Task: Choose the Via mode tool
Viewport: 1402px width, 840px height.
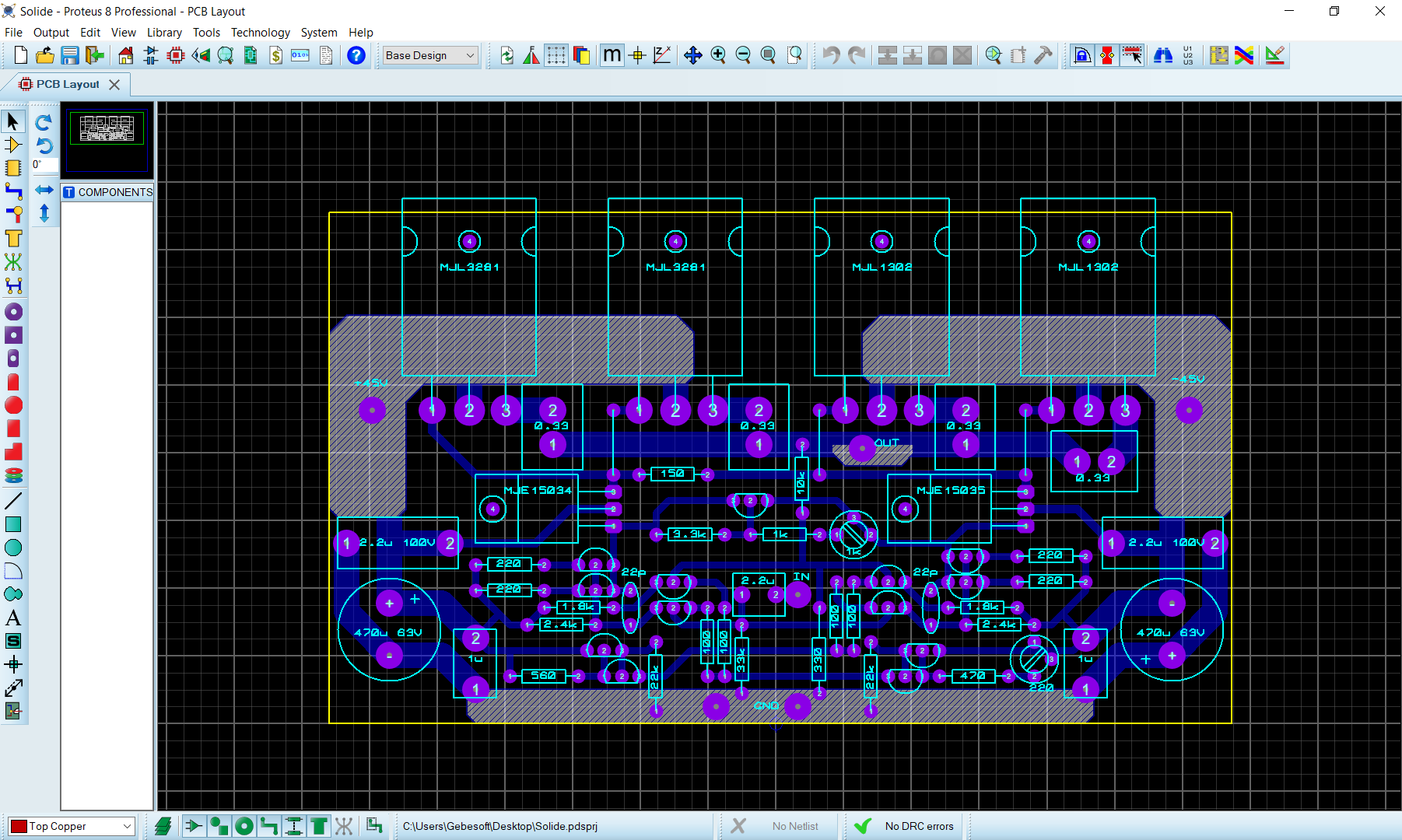Action: tap(13, 215)
